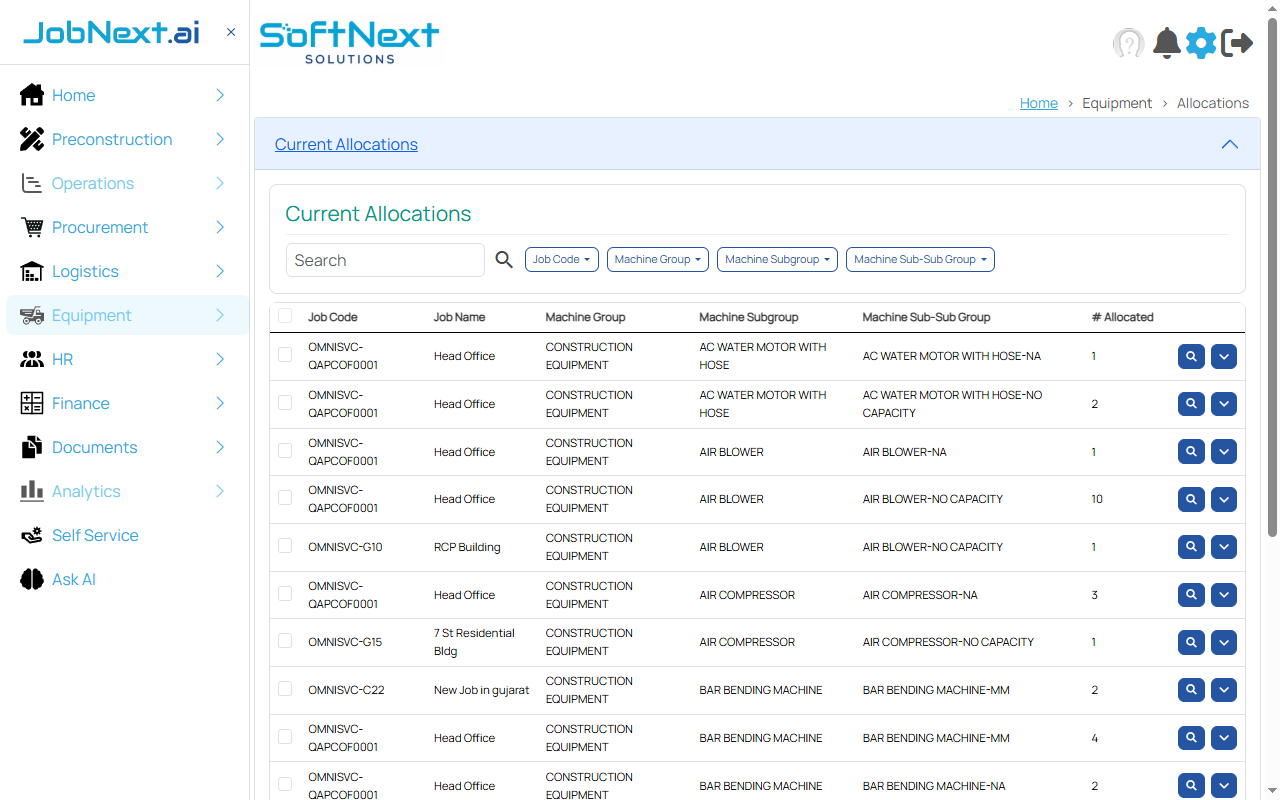Click inside the Search input field
The width and height of the screenshot is (1280, 800).
(385, 259)
